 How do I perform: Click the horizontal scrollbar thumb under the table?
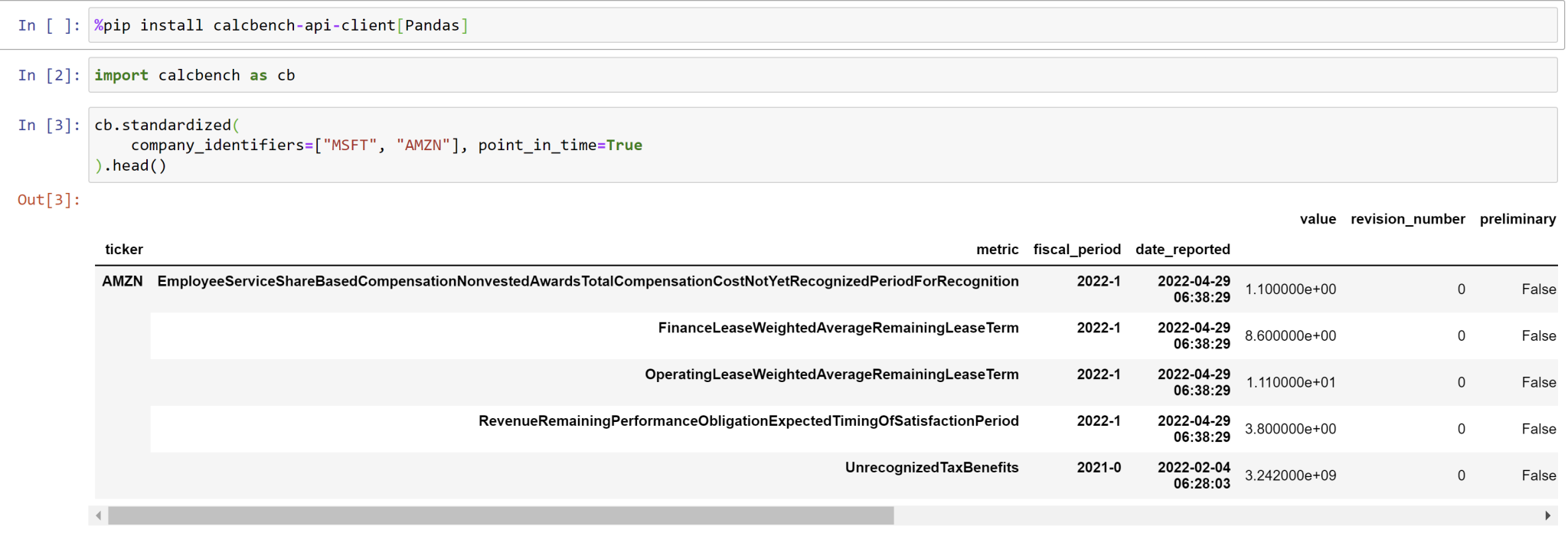click(501, 516)
